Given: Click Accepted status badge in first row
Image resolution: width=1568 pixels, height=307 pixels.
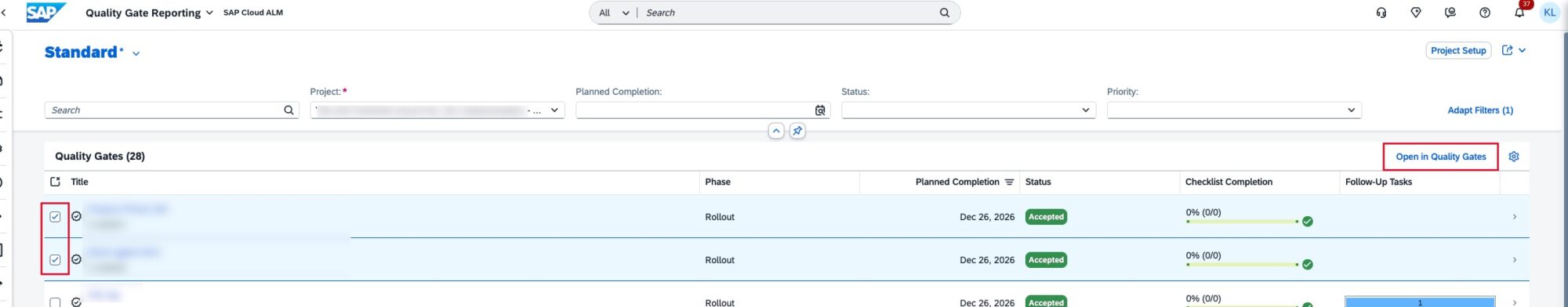Looking at the screenshot, I should click(1046, 217).
